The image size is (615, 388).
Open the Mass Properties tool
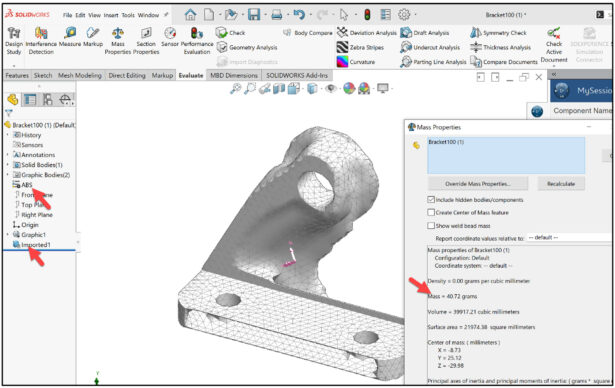118,41
